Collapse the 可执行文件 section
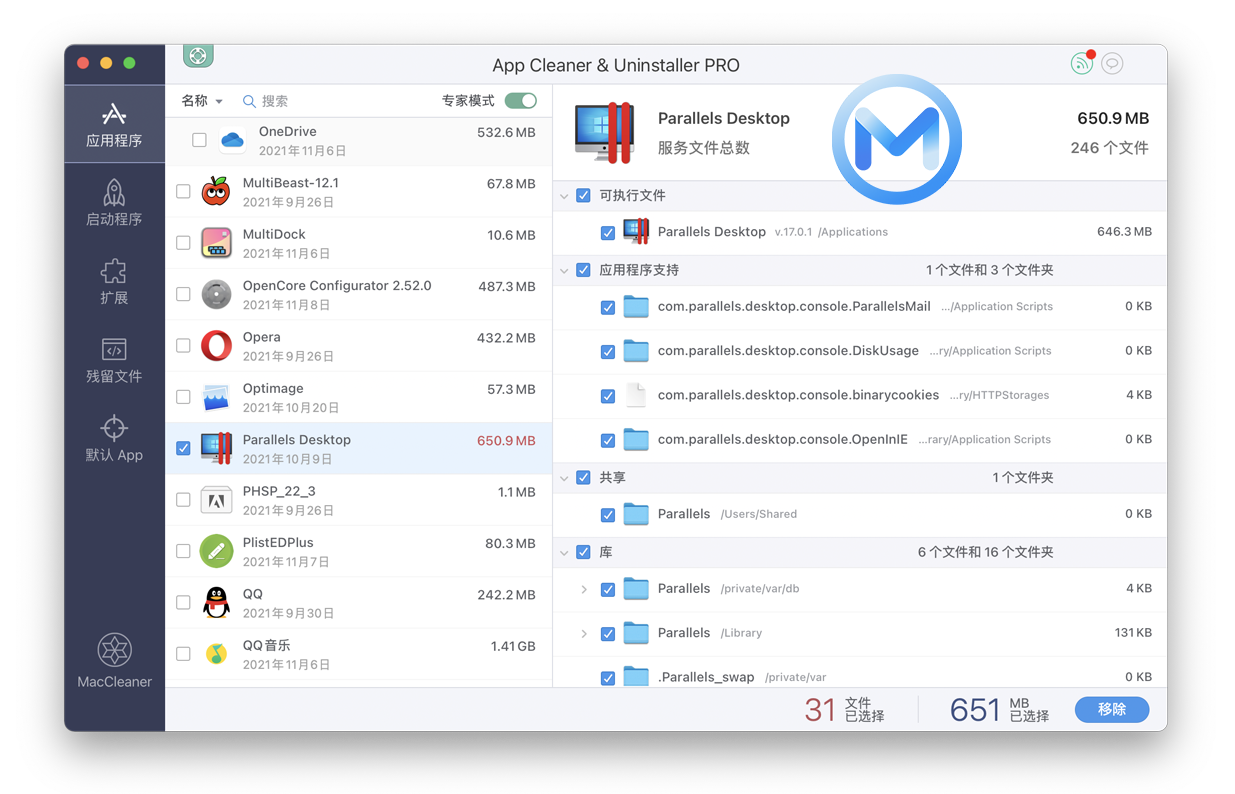Image resolution: width=1235 pixels, height=794 pixels. (x=565, y=196)
